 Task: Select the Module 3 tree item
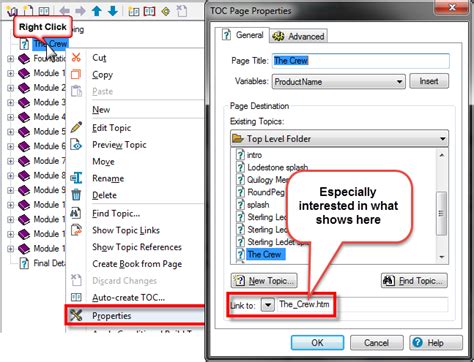[x=49, y=102]
